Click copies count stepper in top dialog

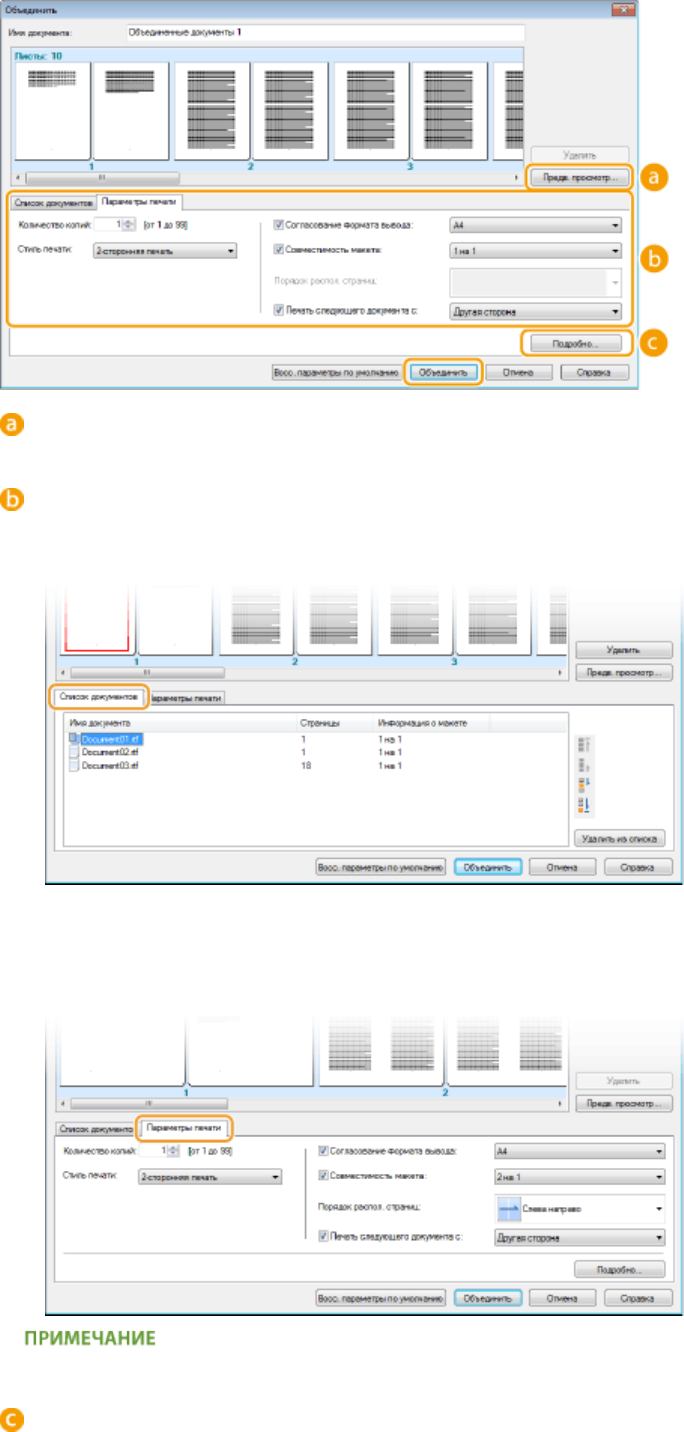coord(128,226)
